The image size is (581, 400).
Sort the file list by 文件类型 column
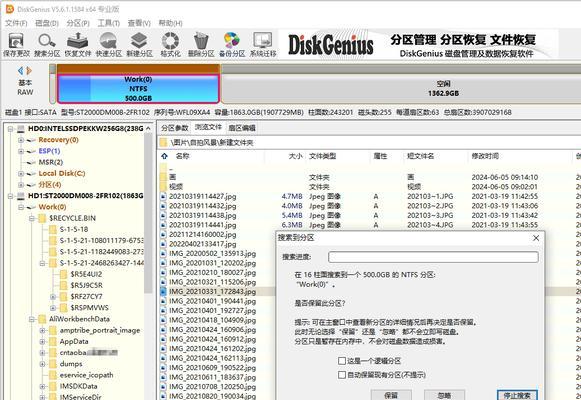pyautogui.click(x=322, y=156)
